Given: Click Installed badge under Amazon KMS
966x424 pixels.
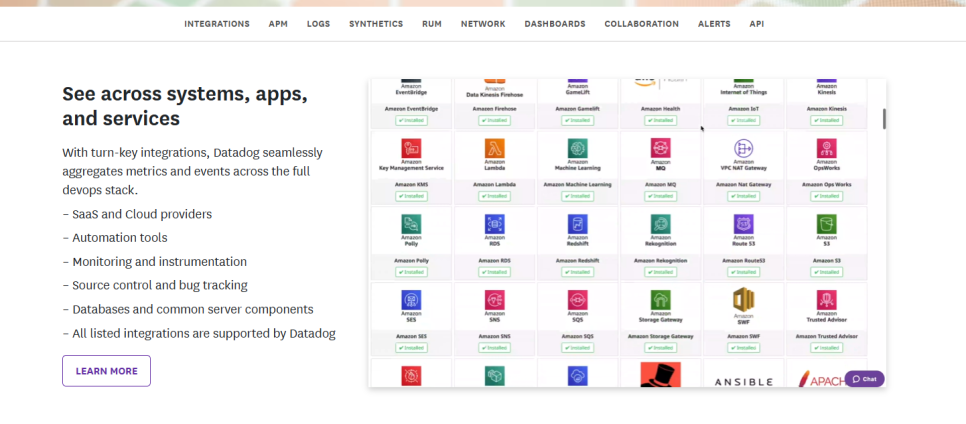Looking at the screenshot, I should (411, 196).
